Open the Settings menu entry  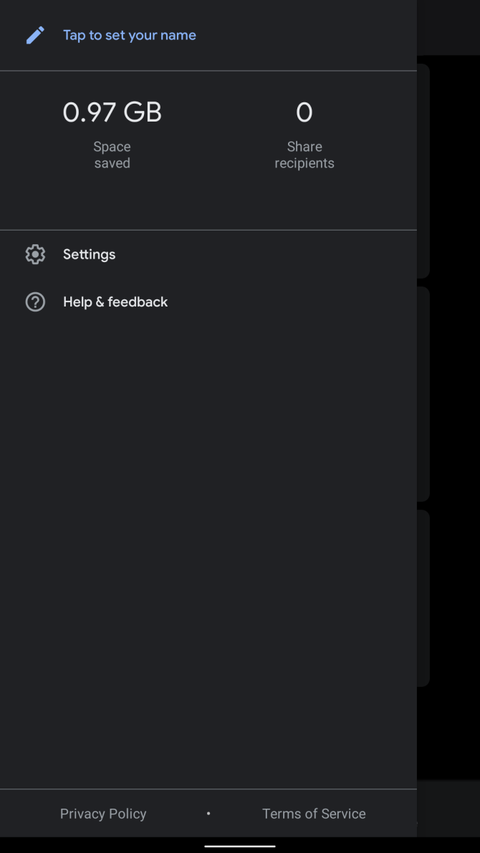click(208, 254)
